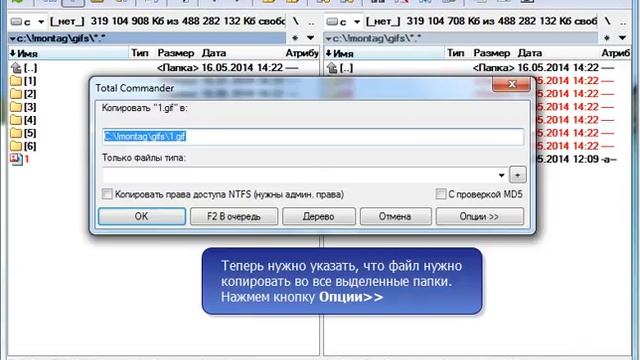The image size is (640, 360).
Task: Close the Total Commander copy dialog
Action: pyautogui.click(x=511, y=84)
